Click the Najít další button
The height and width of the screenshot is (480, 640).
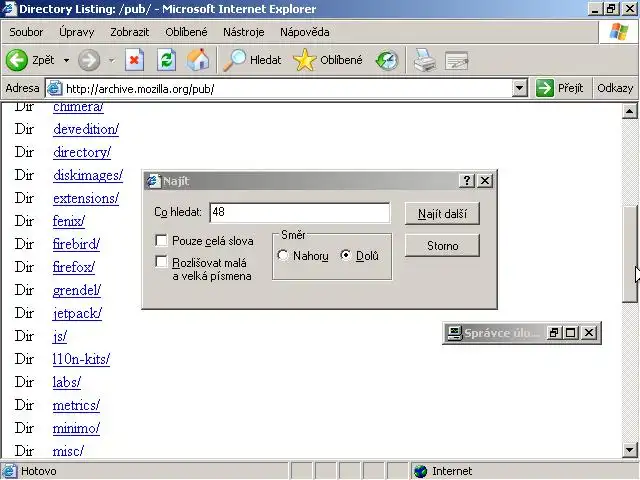click(442, 213)
